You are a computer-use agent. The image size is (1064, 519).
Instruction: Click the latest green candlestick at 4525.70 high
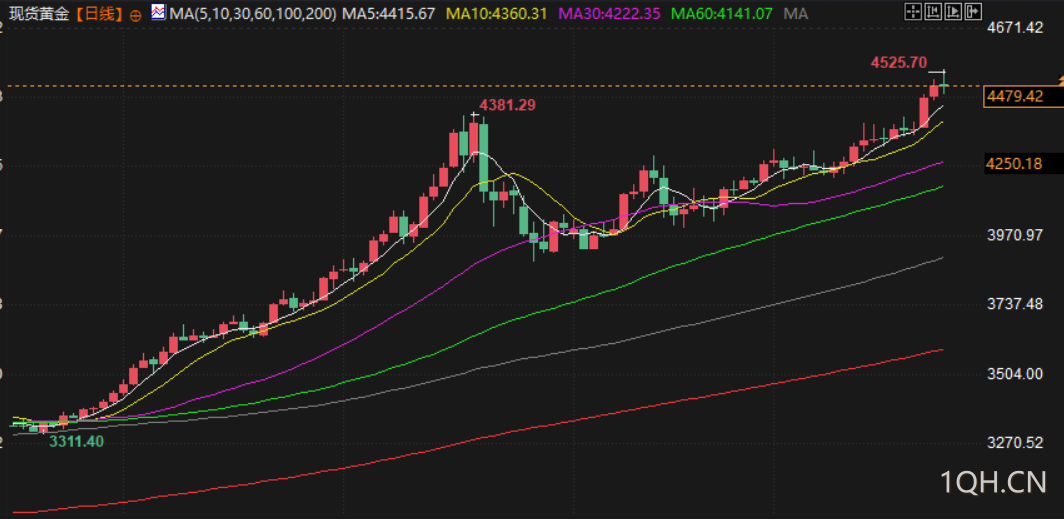point(944,84)
